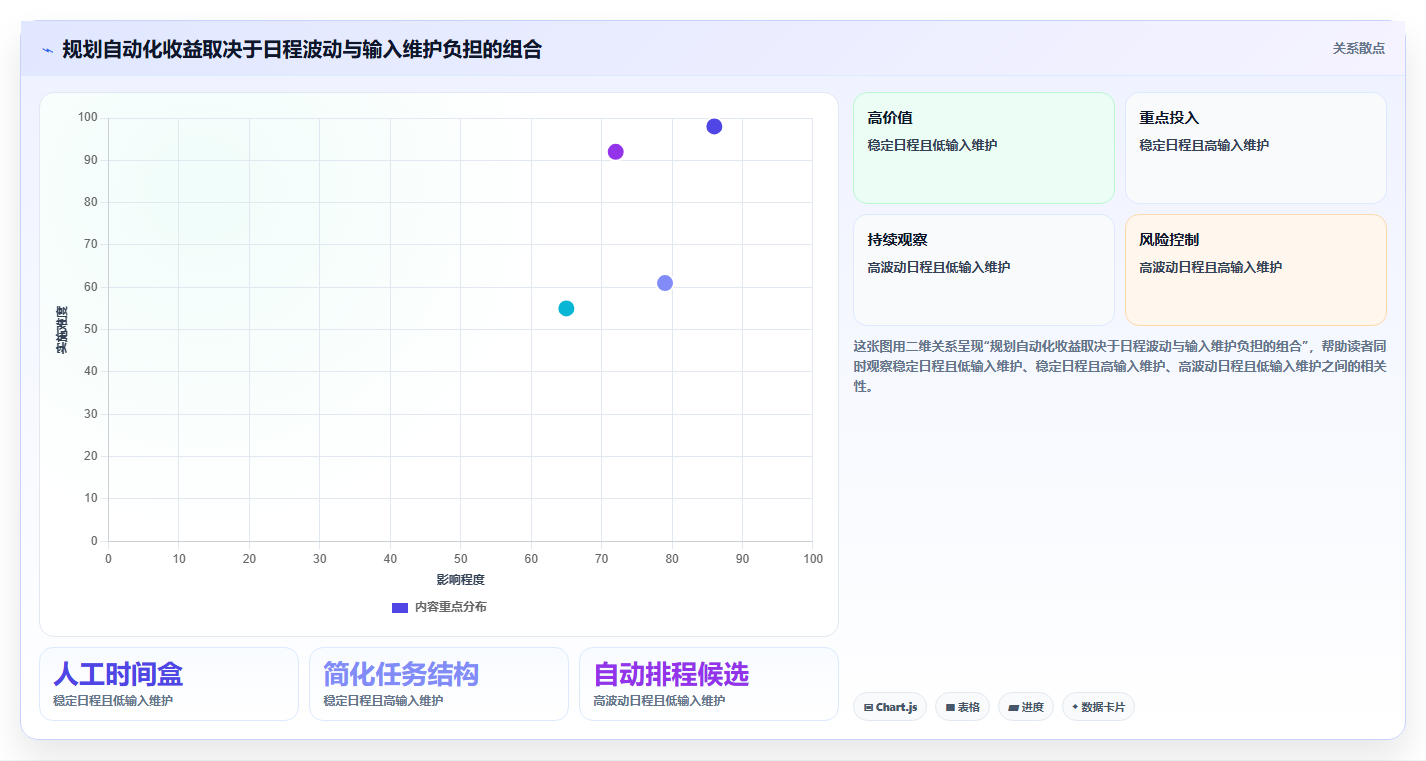Open the 风险控制 quadrant card
Screen dimensions: 1426x761
click(x=1255, y=270)
